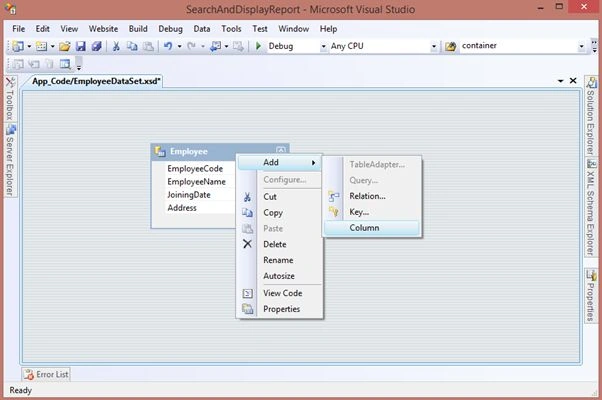Viewport: 602px width, 400px height.
Task: Open the active files tab list dropdown
Action: (x=561, y=81)
